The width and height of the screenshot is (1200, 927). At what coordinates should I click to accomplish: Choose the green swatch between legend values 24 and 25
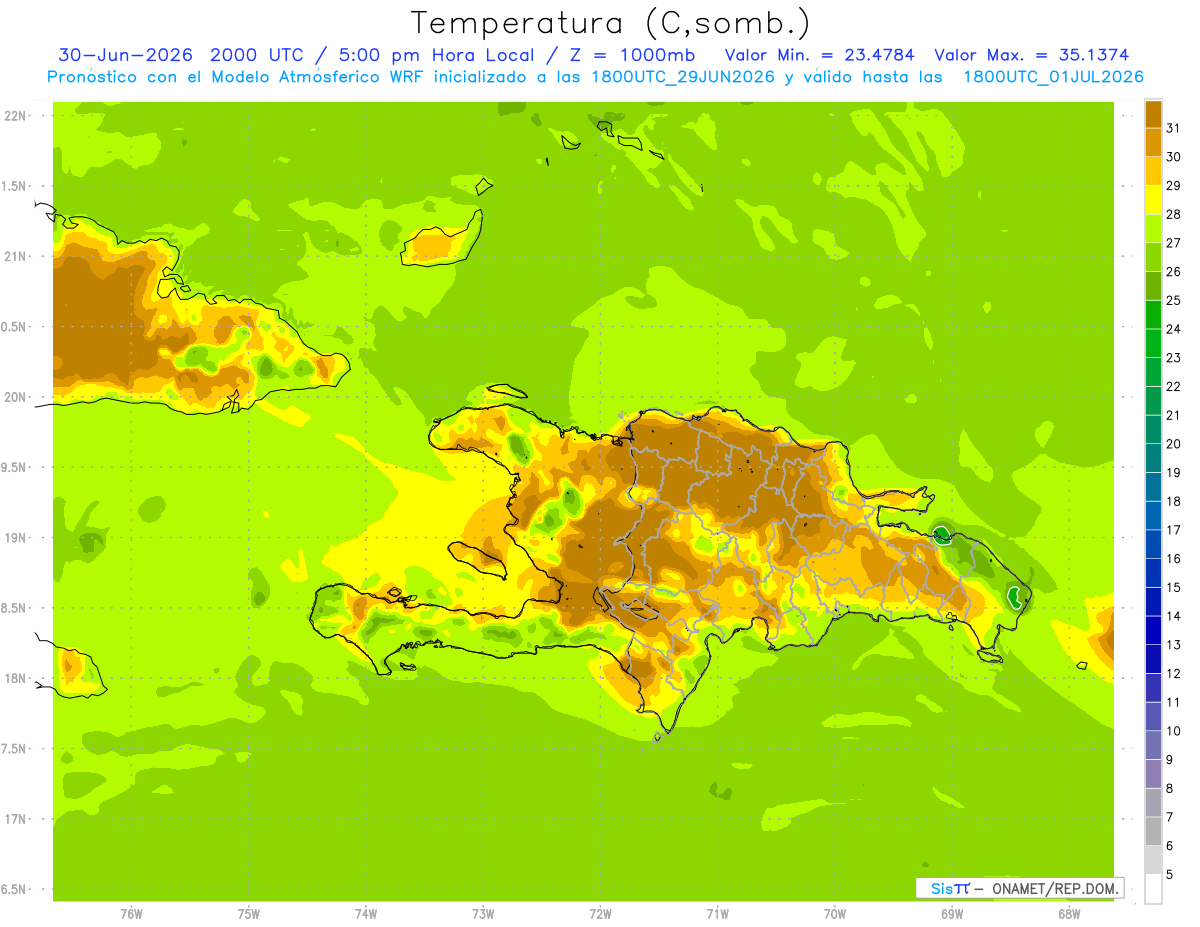pos(1153,314)
